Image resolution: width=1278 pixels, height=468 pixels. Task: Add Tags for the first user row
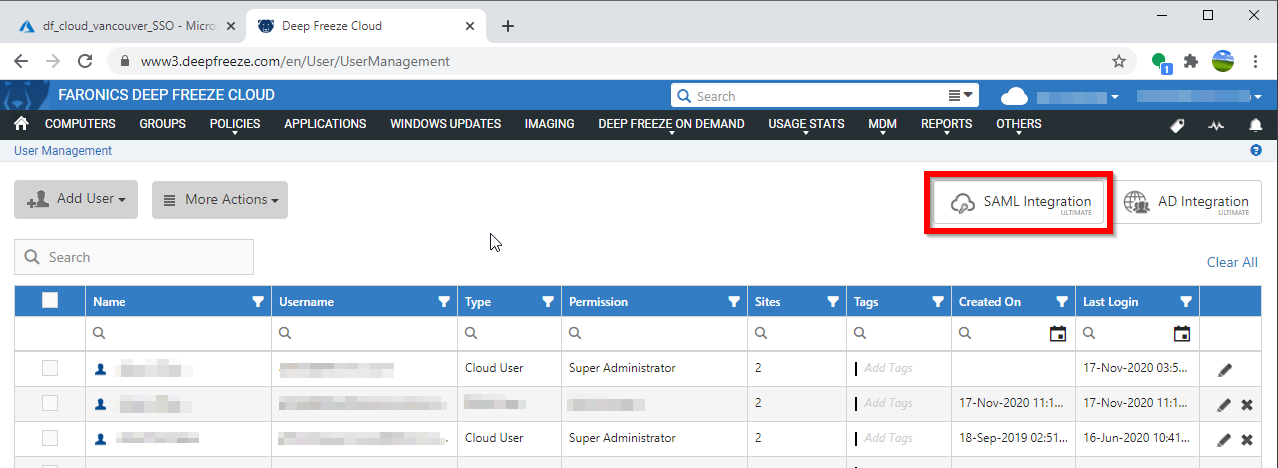coord(888,368)
